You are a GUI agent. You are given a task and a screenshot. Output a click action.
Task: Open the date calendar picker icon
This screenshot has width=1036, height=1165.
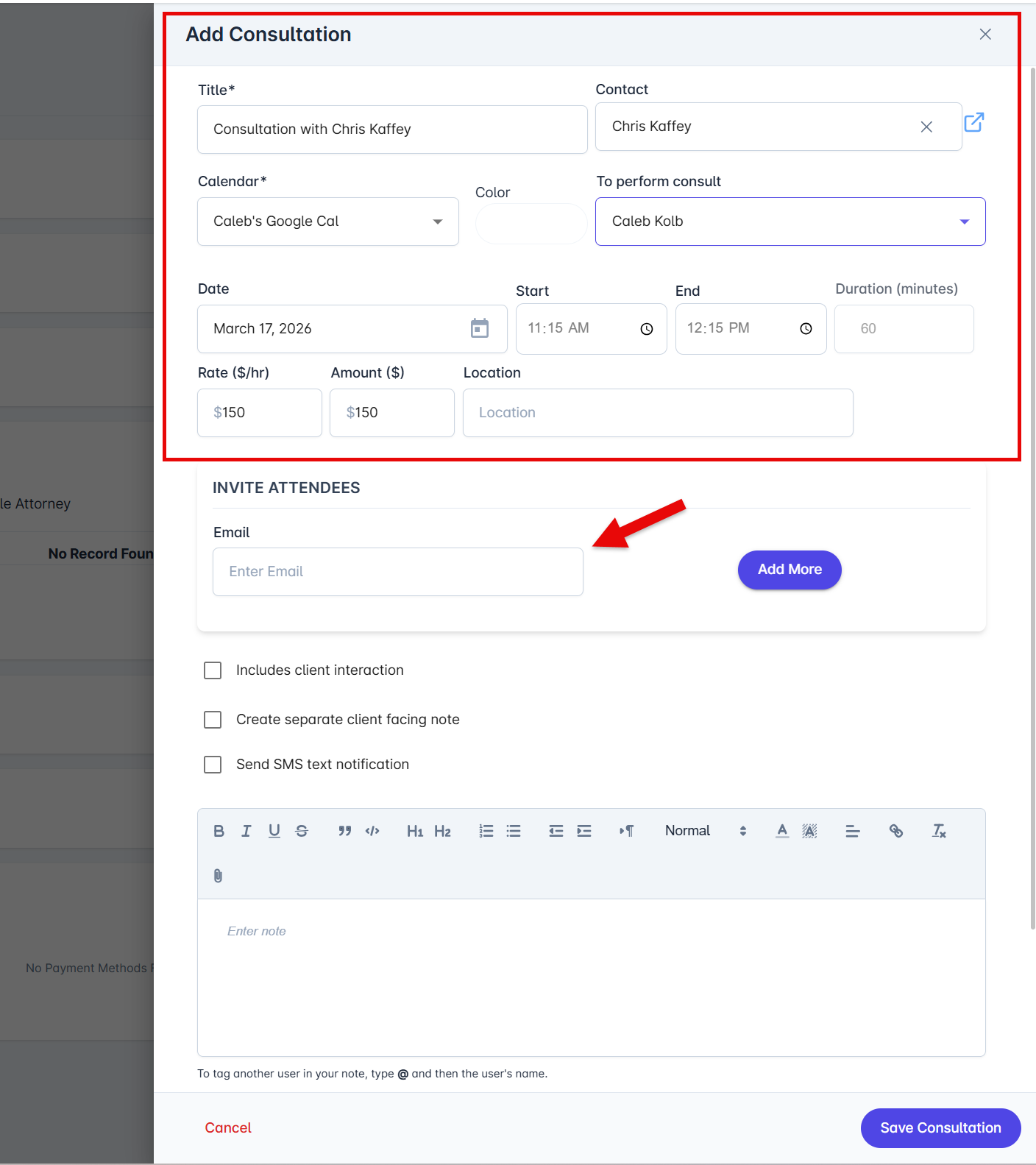[x=480, y=328]
